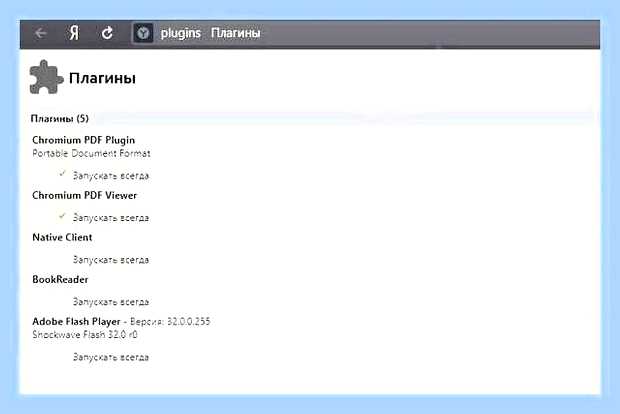The height and width of the screenshot is (414, 620).
Task: Toggle always run for Chromium PDF Plugin
Action: 62,174
